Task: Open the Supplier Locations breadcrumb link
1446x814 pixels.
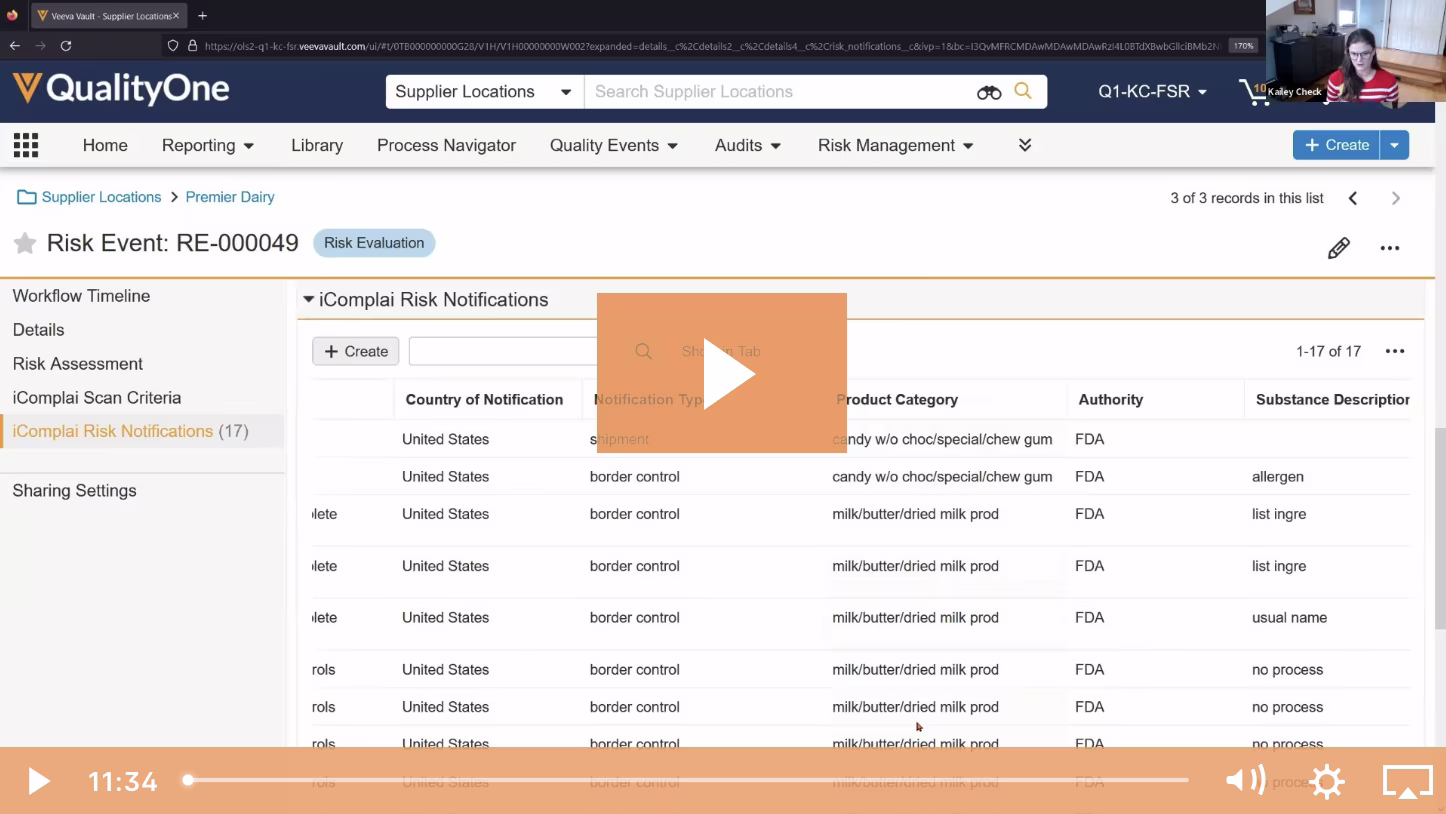Action: click(101, 197)
